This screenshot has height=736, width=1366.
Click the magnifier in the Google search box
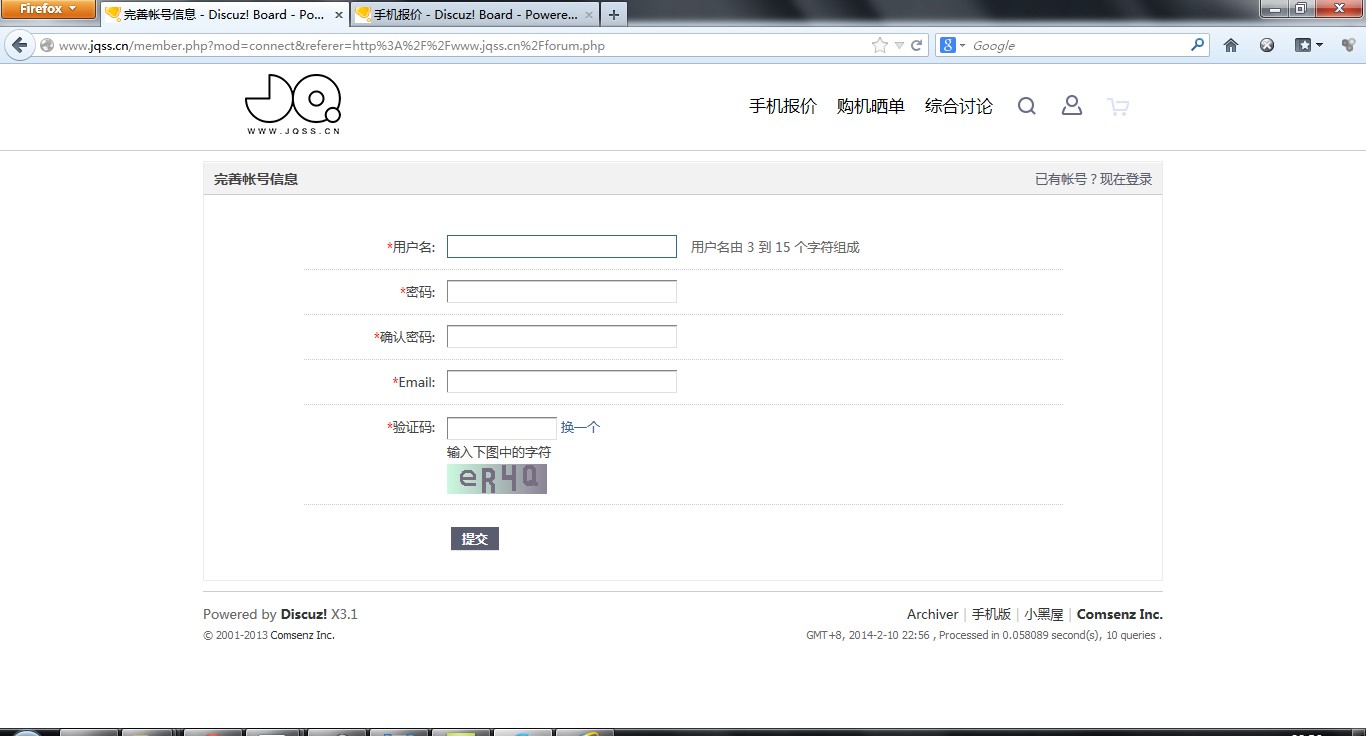coord(1198,45)
